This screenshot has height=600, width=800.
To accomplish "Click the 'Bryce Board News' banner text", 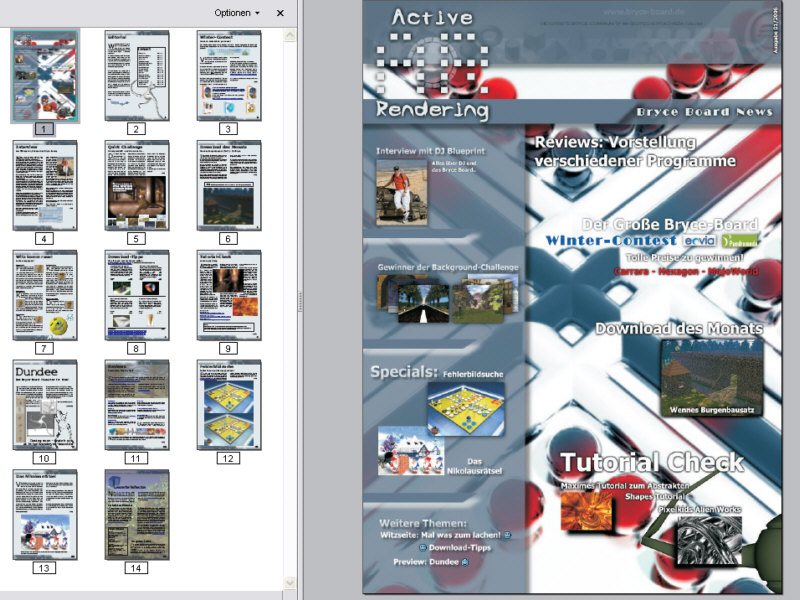I will click(704, 112).
